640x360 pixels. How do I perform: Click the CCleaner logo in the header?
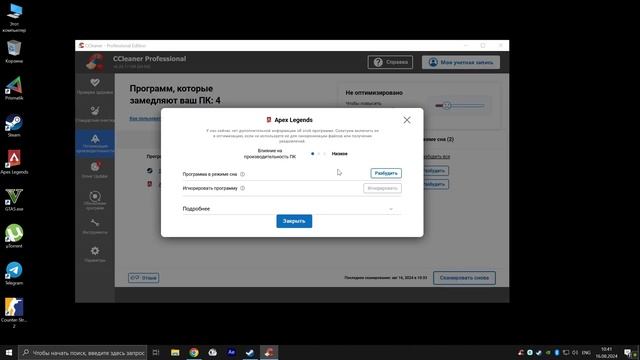(x=95, y=62)
